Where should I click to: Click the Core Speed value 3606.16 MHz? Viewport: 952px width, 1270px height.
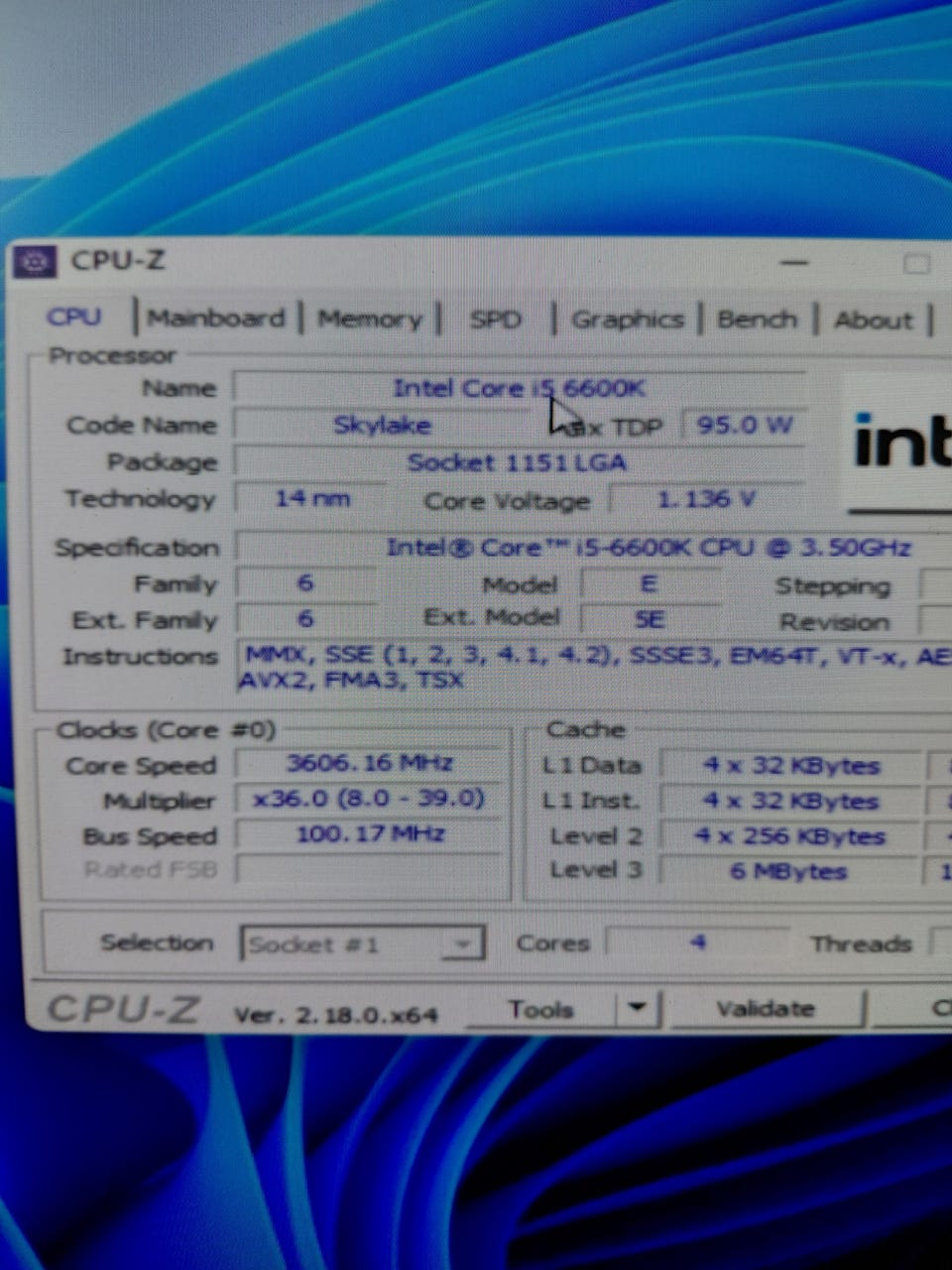(x=369, y=764)
